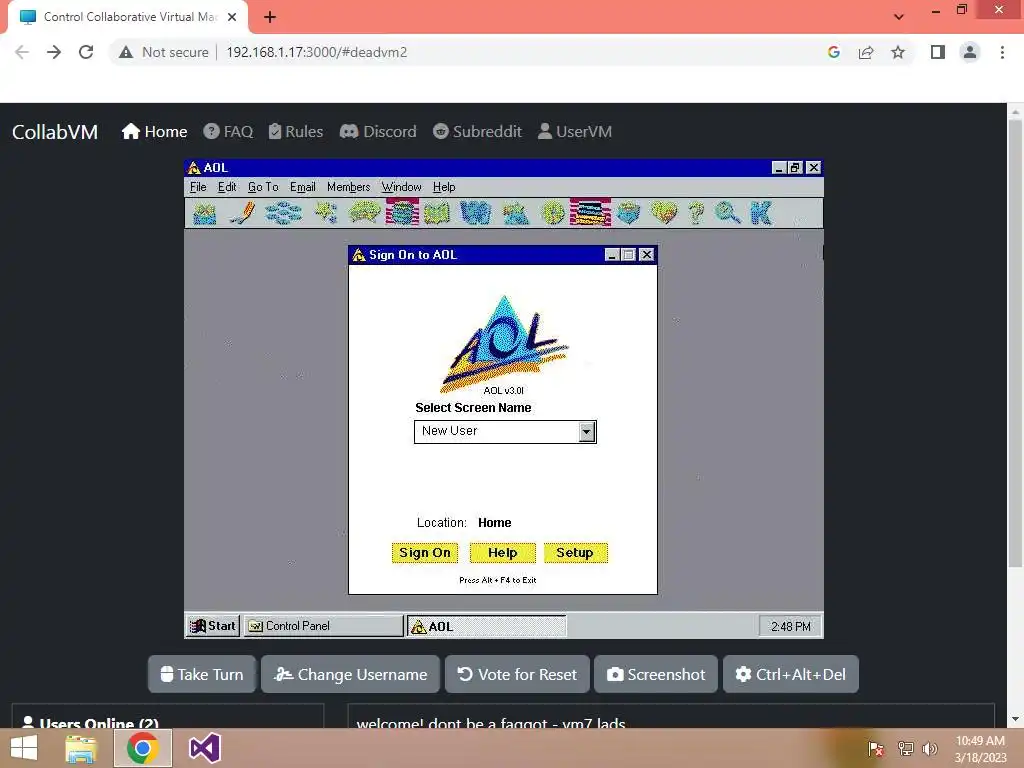The height and width of the screenshot is (768, 1024).
Task: Click the striped disk stack icon with pink background
Action: (402, 213)
